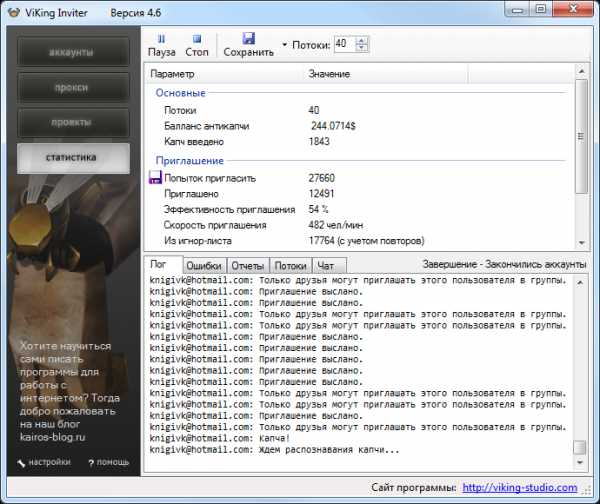The height and width of the screenshot is (504, 600).
Task: Click log panel scroll-down arrow
Action: click(x=580, y=462)
